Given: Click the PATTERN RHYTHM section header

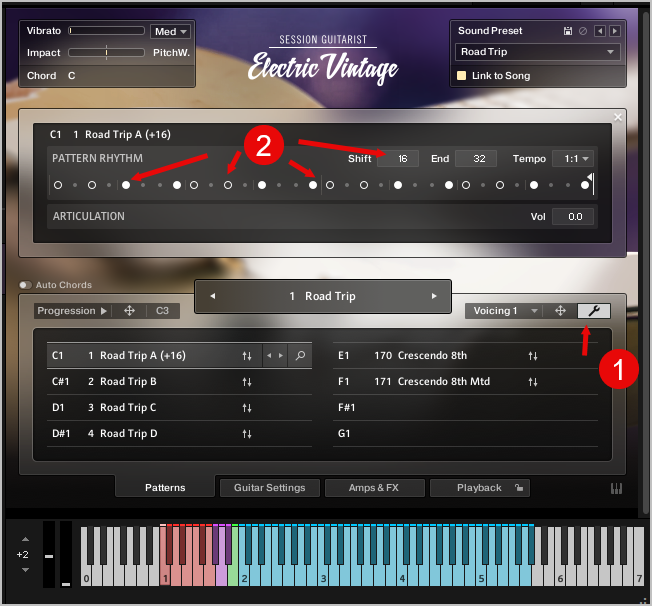Looking at the screenshot, I should click(97, 158).
